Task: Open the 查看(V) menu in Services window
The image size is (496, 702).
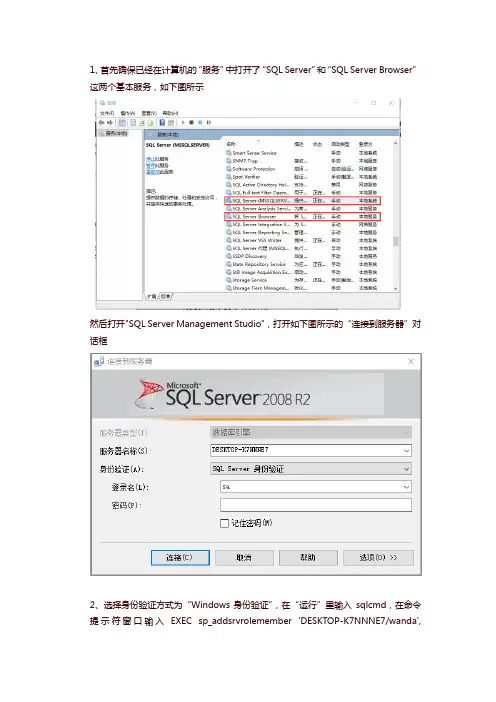Action: pos(149,113)
